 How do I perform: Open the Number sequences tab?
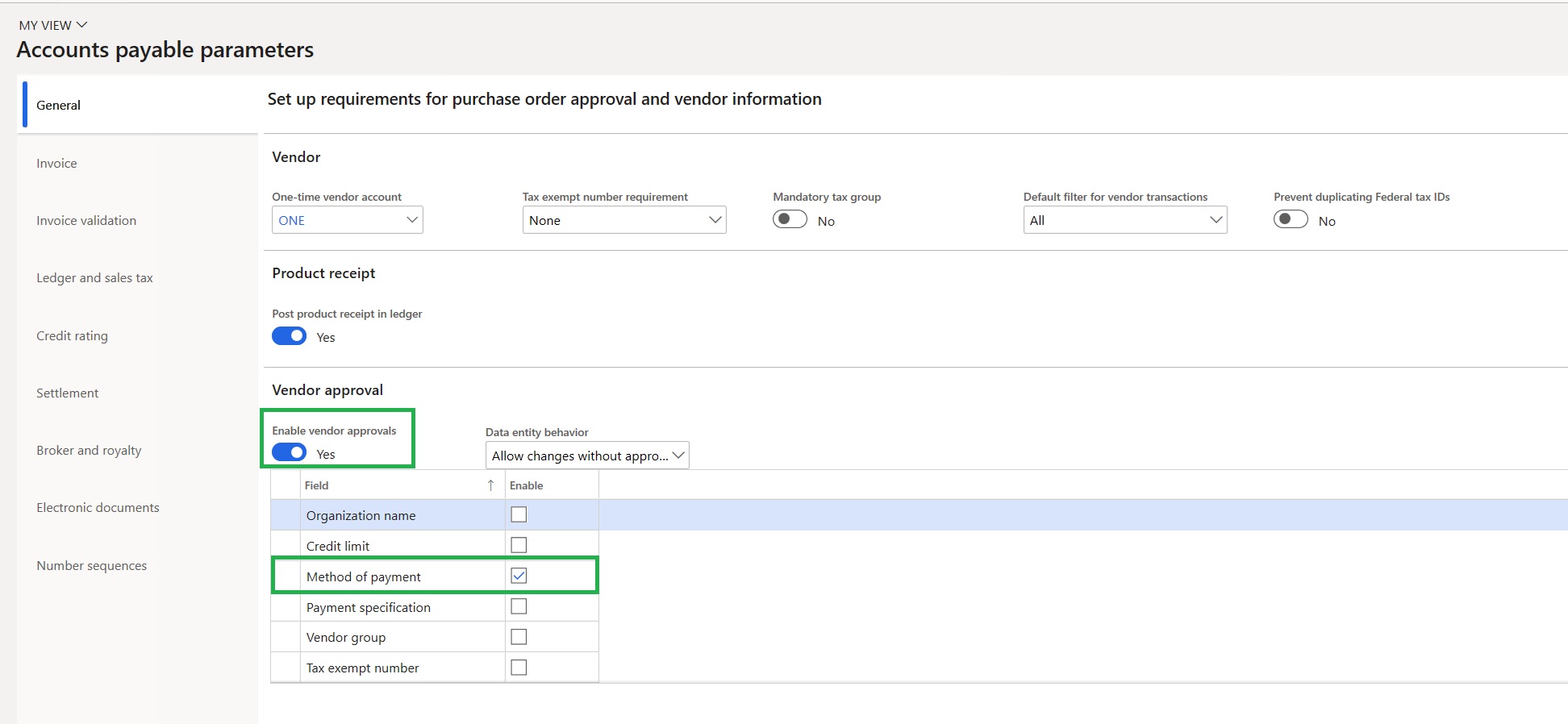click(91, 565)
